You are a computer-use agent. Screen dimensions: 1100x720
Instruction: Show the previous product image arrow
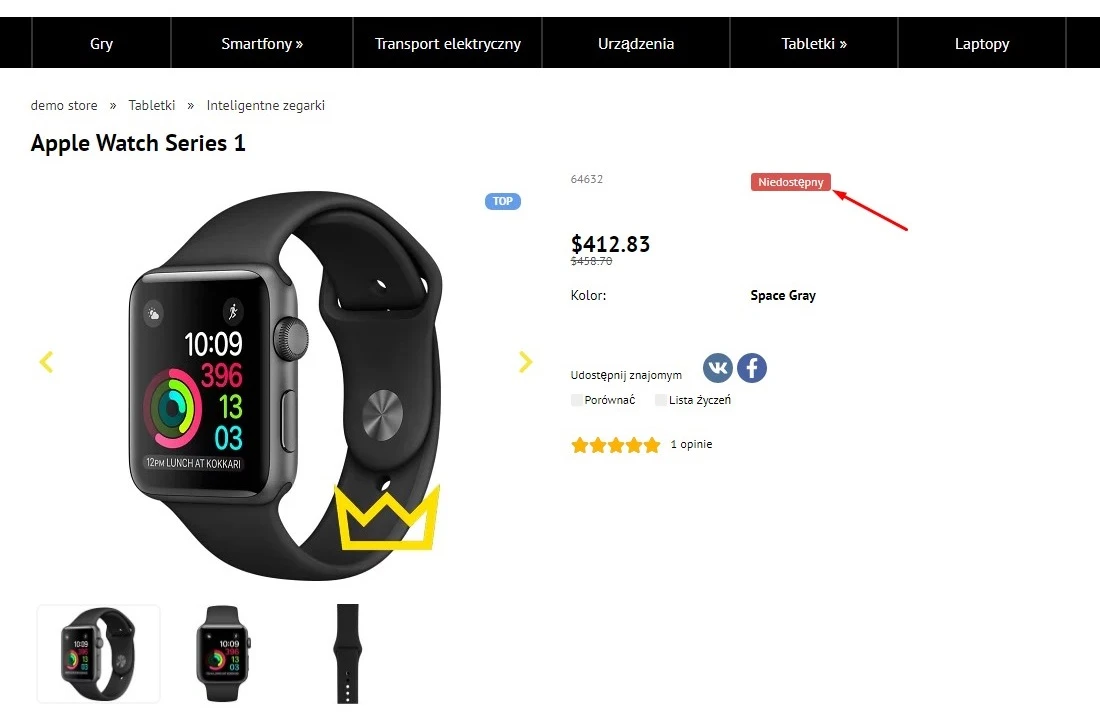click(46, 362)
